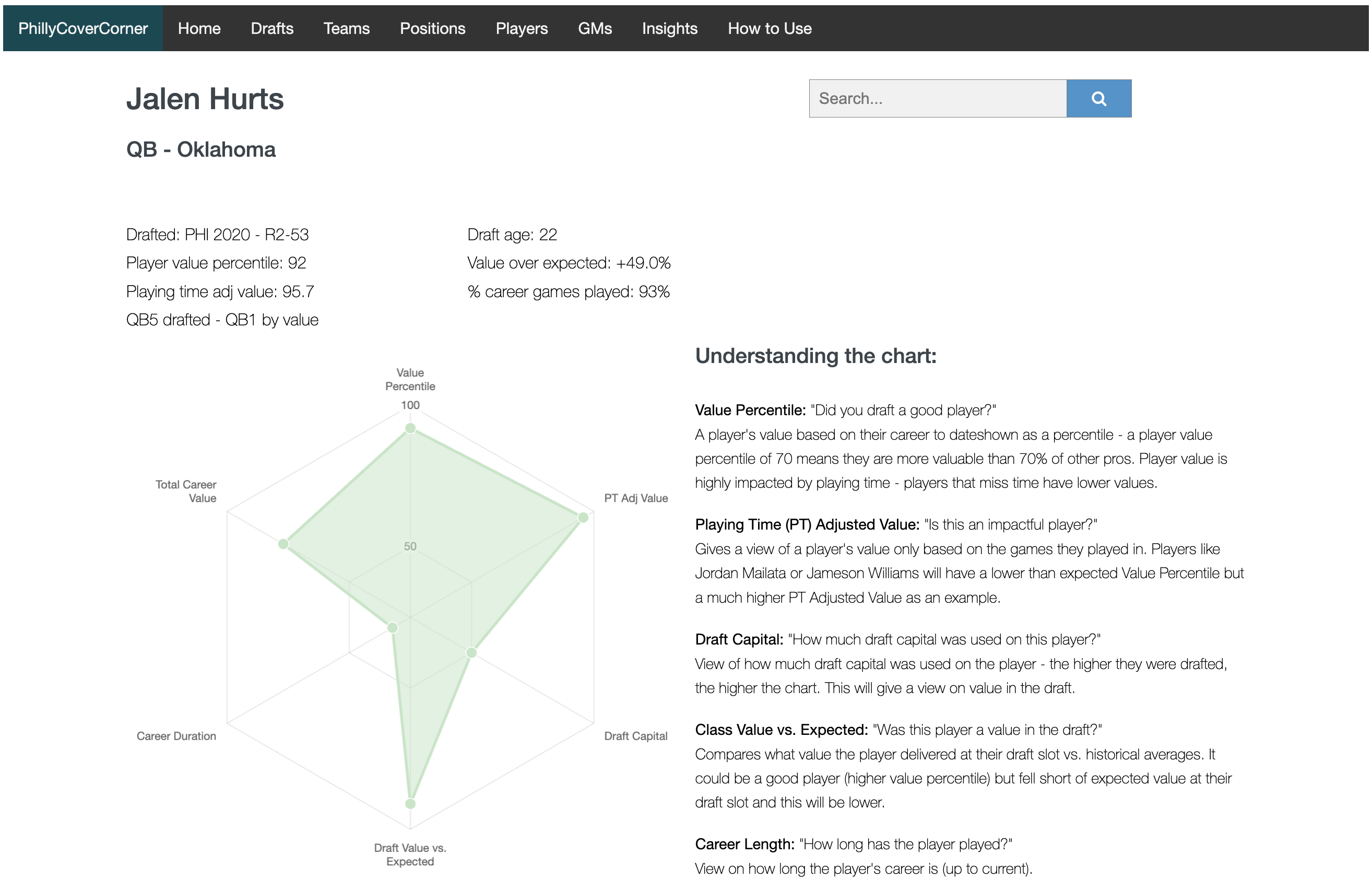Click the PT Adj Value radar data point
Screen dimensions: 1372x890
pos(583,518)
